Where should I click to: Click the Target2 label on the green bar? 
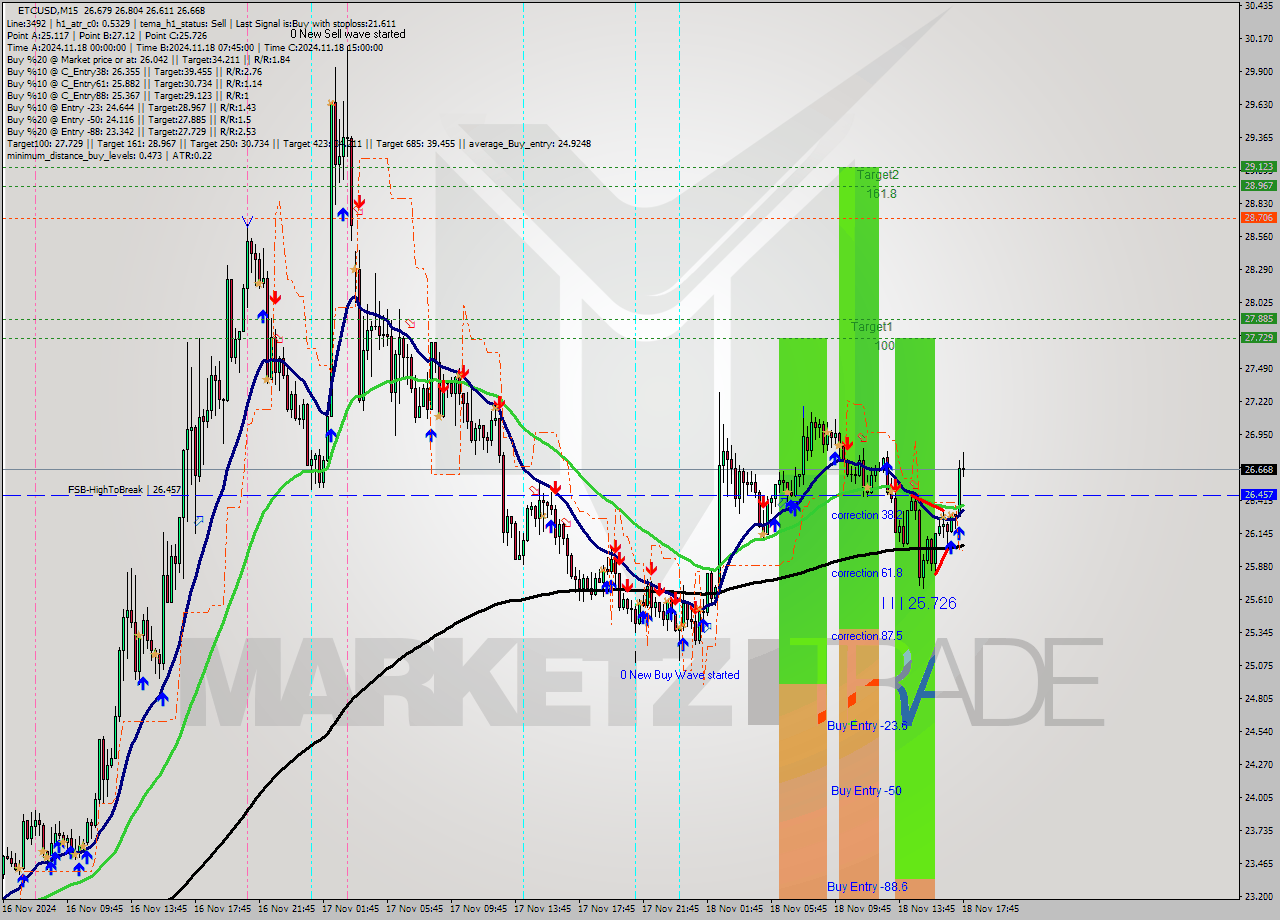click(877, 174)
